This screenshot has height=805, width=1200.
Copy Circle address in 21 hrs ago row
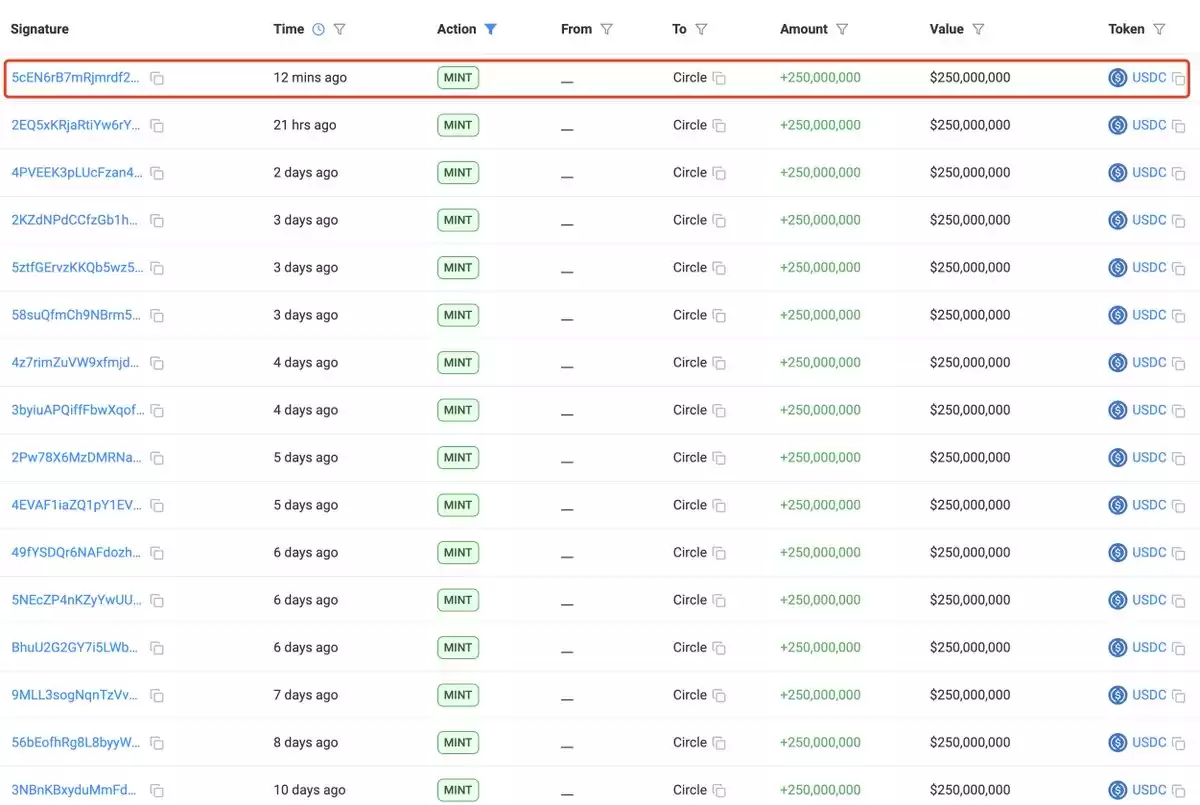click(x=719, y=126)
